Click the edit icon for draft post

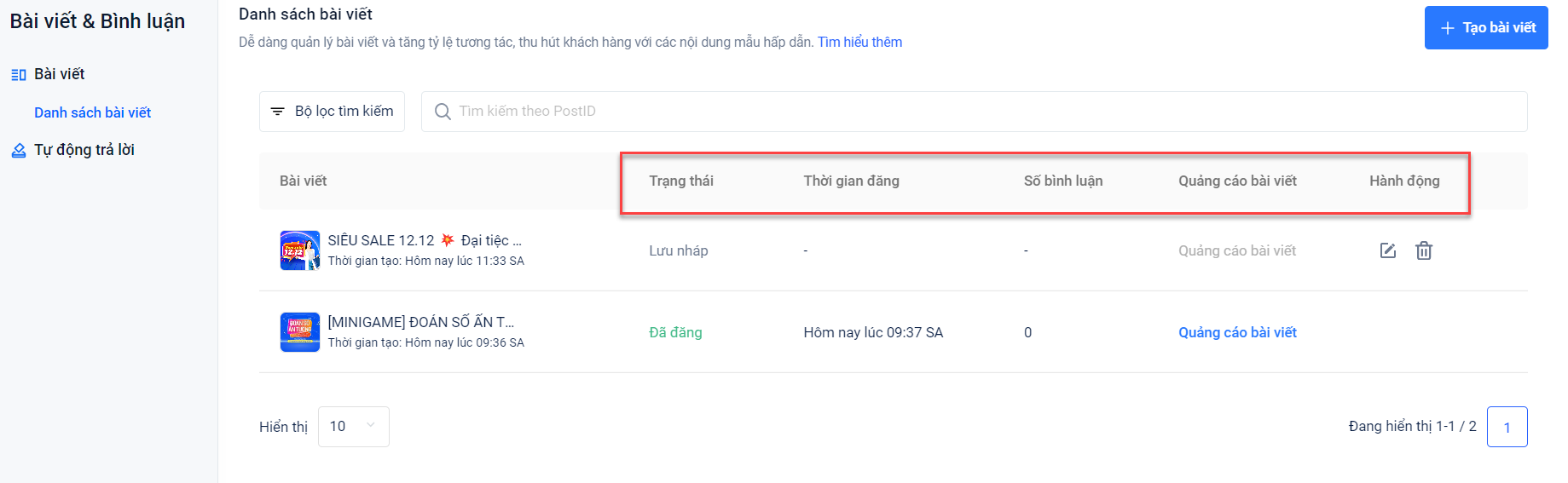tap(1388, 250)
